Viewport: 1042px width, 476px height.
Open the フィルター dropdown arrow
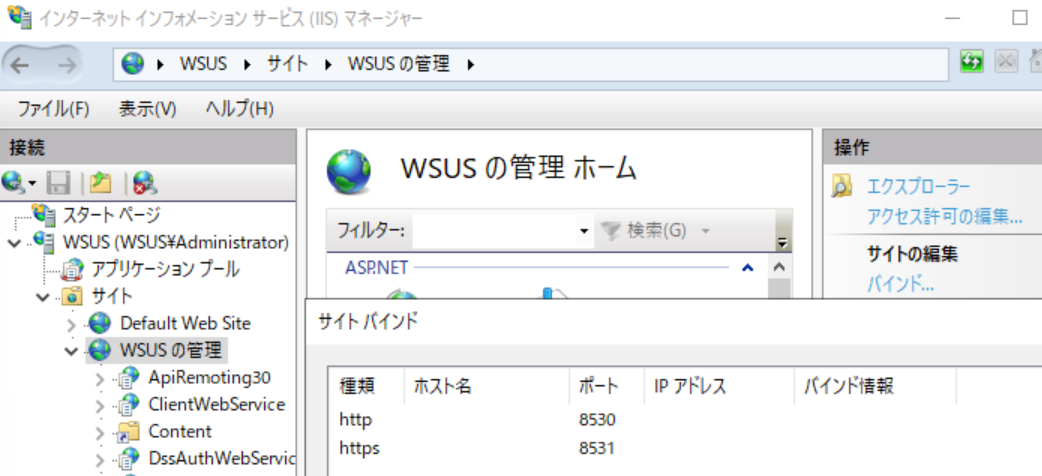pyautogui.click(x=583, y=231)
